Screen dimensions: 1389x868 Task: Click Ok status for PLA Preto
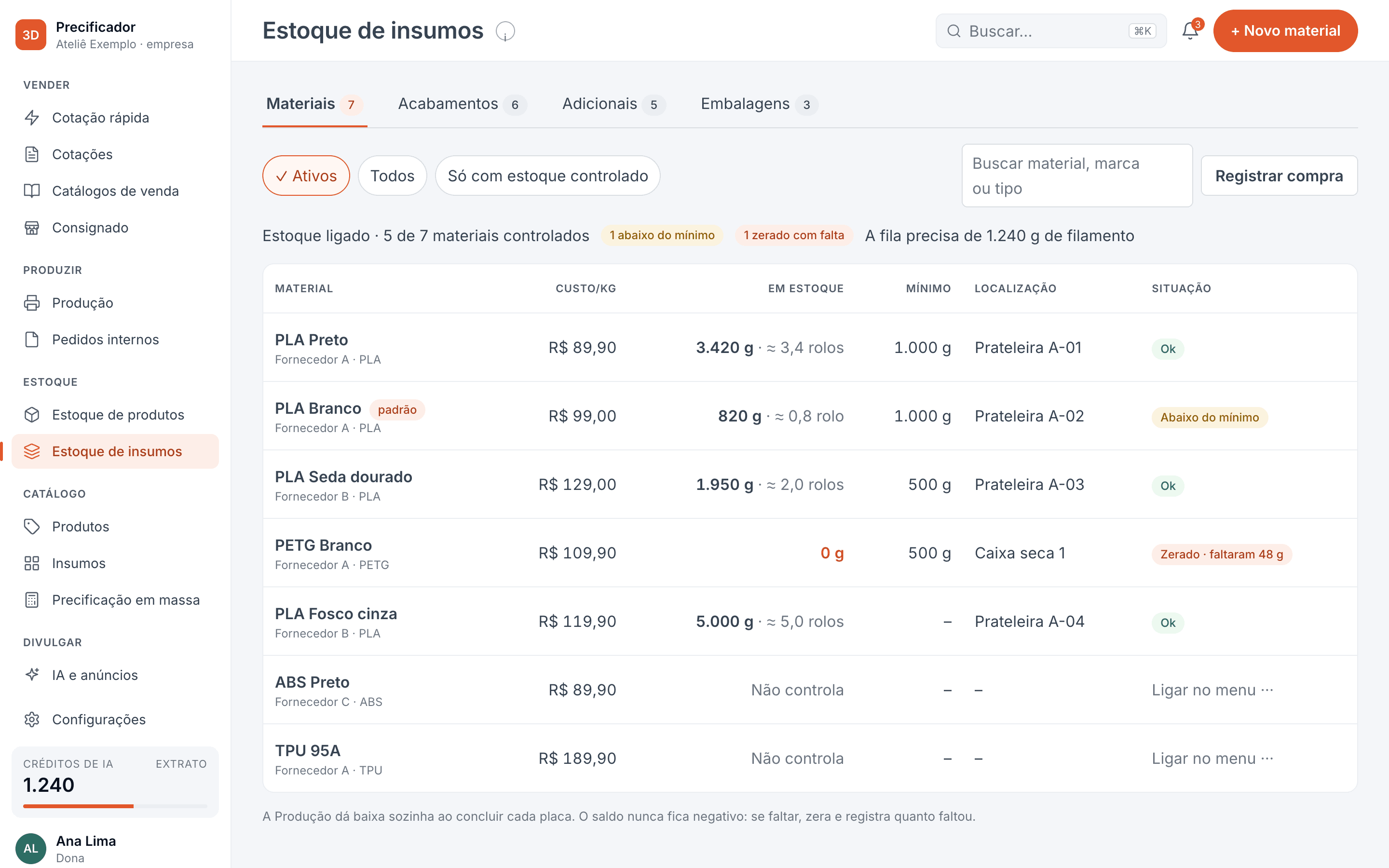tap(1168, 349)
